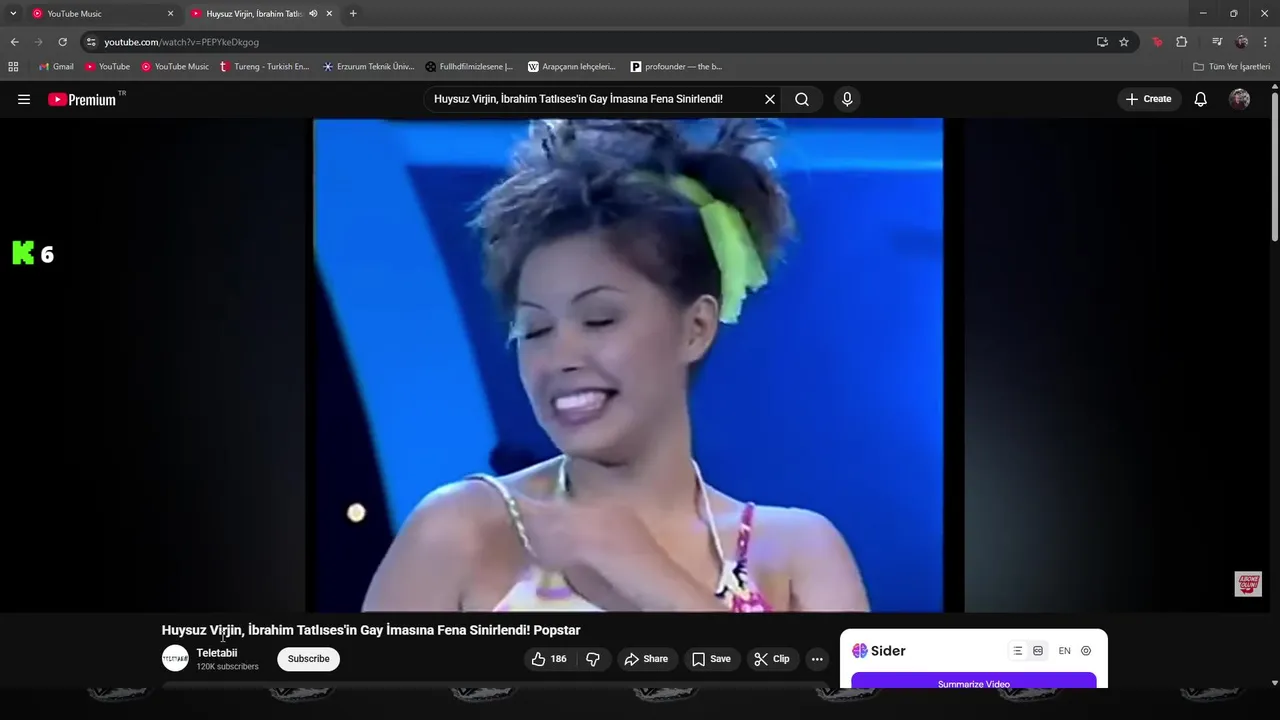This screenshot has width=1280, height=720.
Task: Open Tüm Yer İşaretleri bookmarks folder
Action: (x=1231, y=67)
